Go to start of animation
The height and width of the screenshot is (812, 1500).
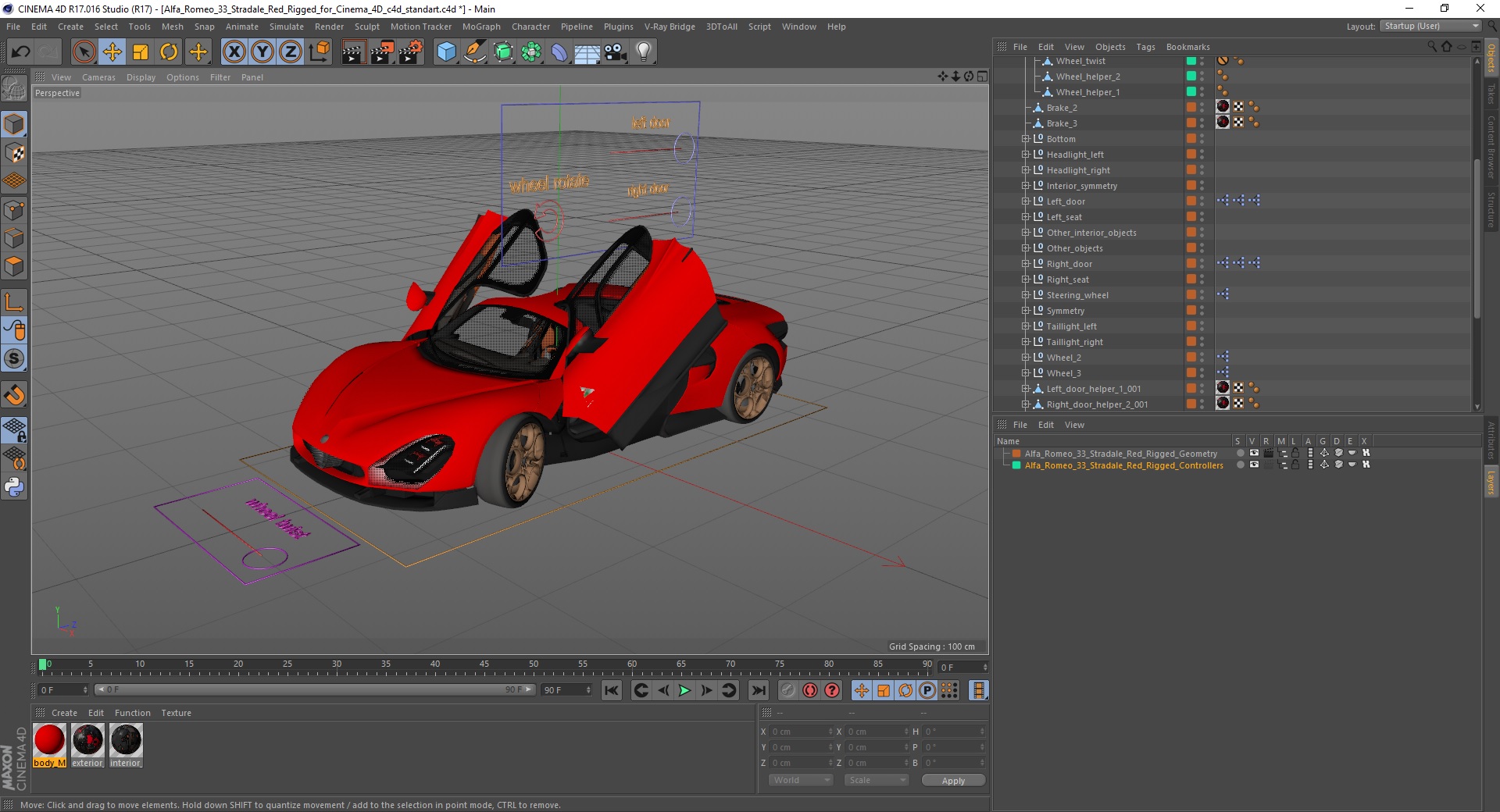[x=612, y=690]
